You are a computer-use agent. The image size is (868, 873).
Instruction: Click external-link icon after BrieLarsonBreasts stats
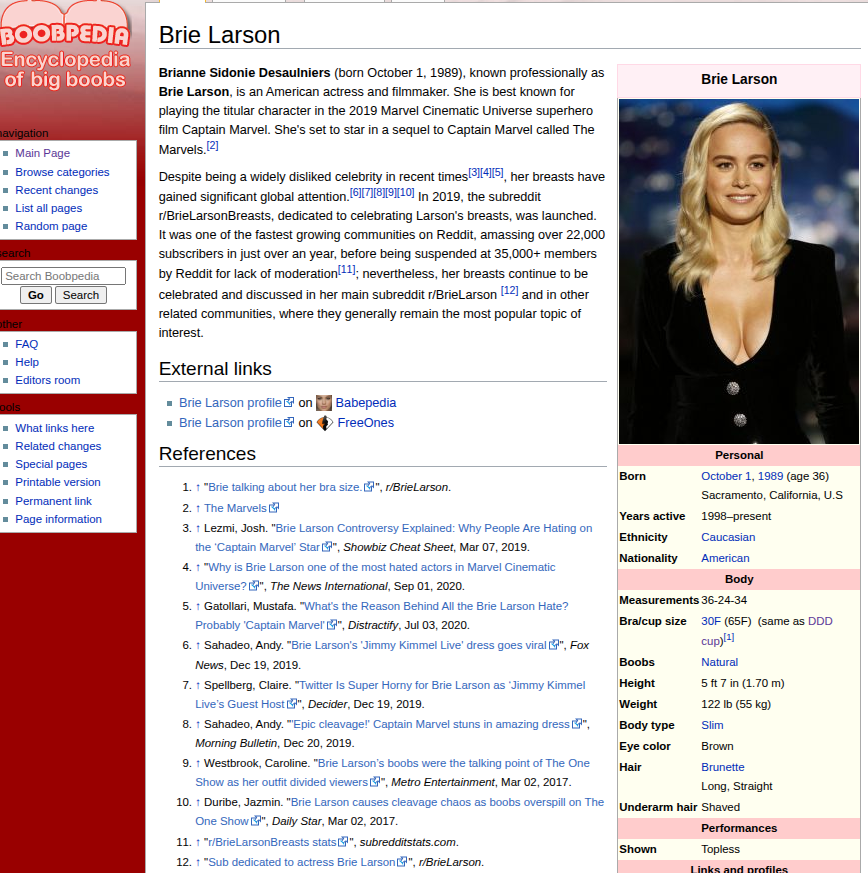[x=344, y=841]
